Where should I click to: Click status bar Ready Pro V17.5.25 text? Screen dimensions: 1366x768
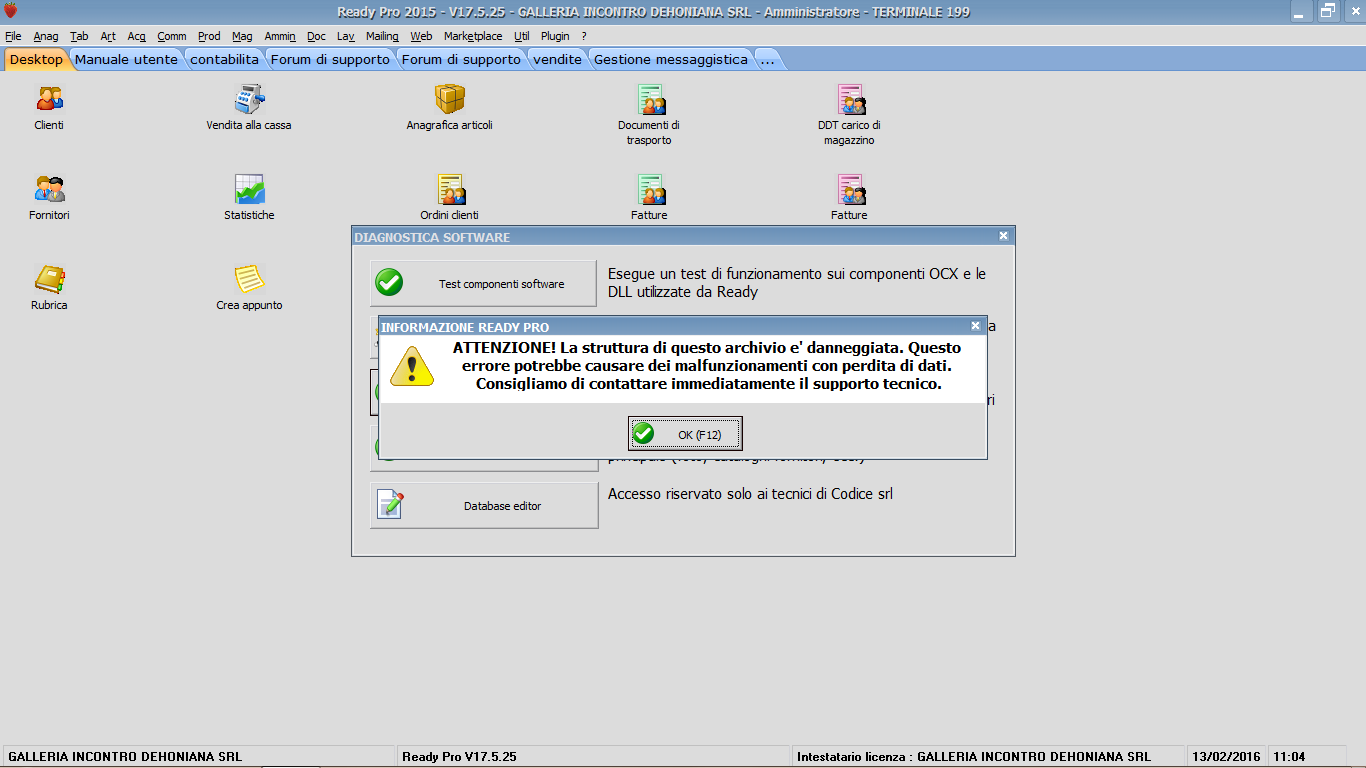point(459,757)
